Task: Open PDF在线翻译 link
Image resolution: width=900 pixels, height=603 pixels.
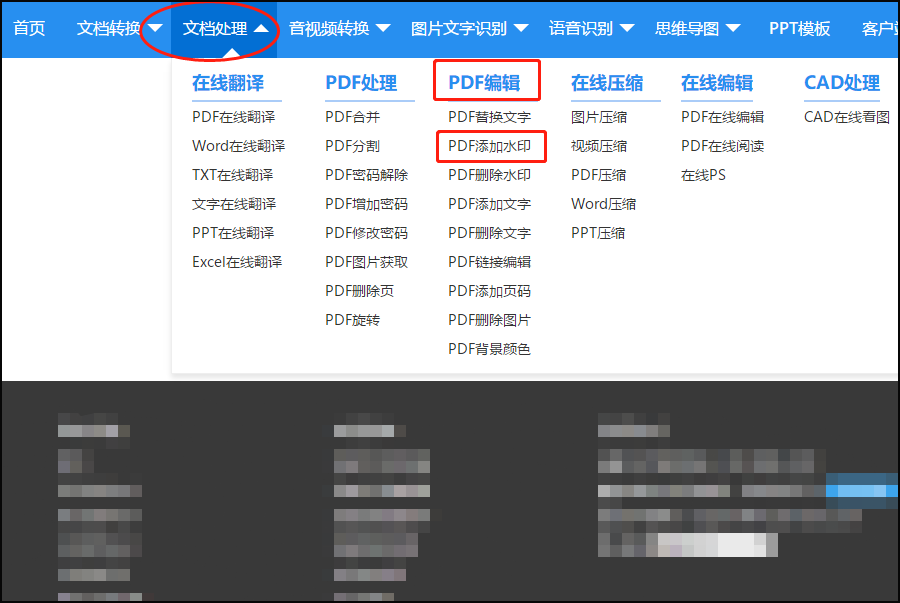Action: click(x=234, y=117)
